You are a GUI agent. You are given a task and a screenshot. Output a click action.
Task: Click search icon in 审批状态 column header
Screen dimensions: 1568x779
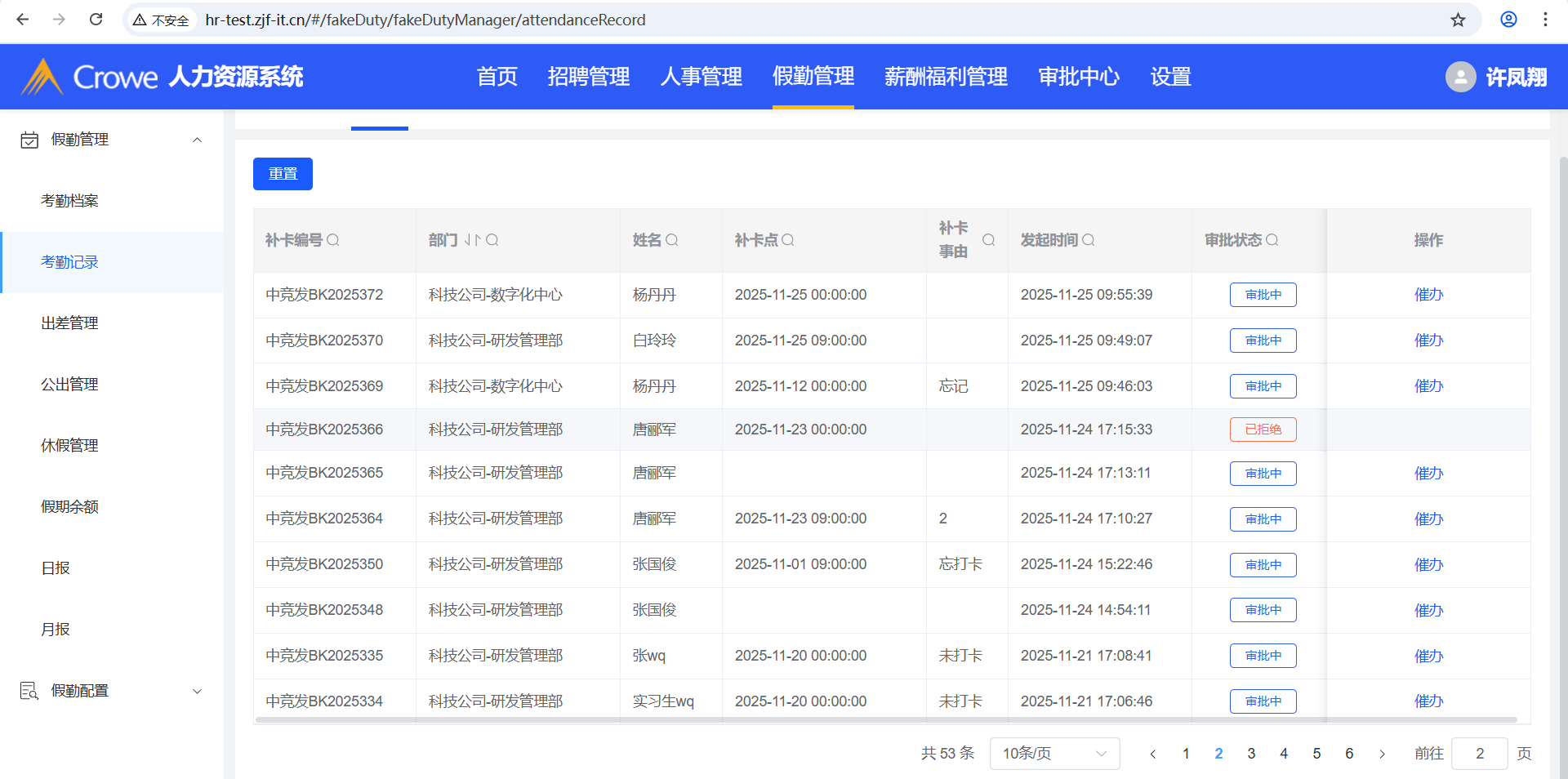coord(1272,240)
